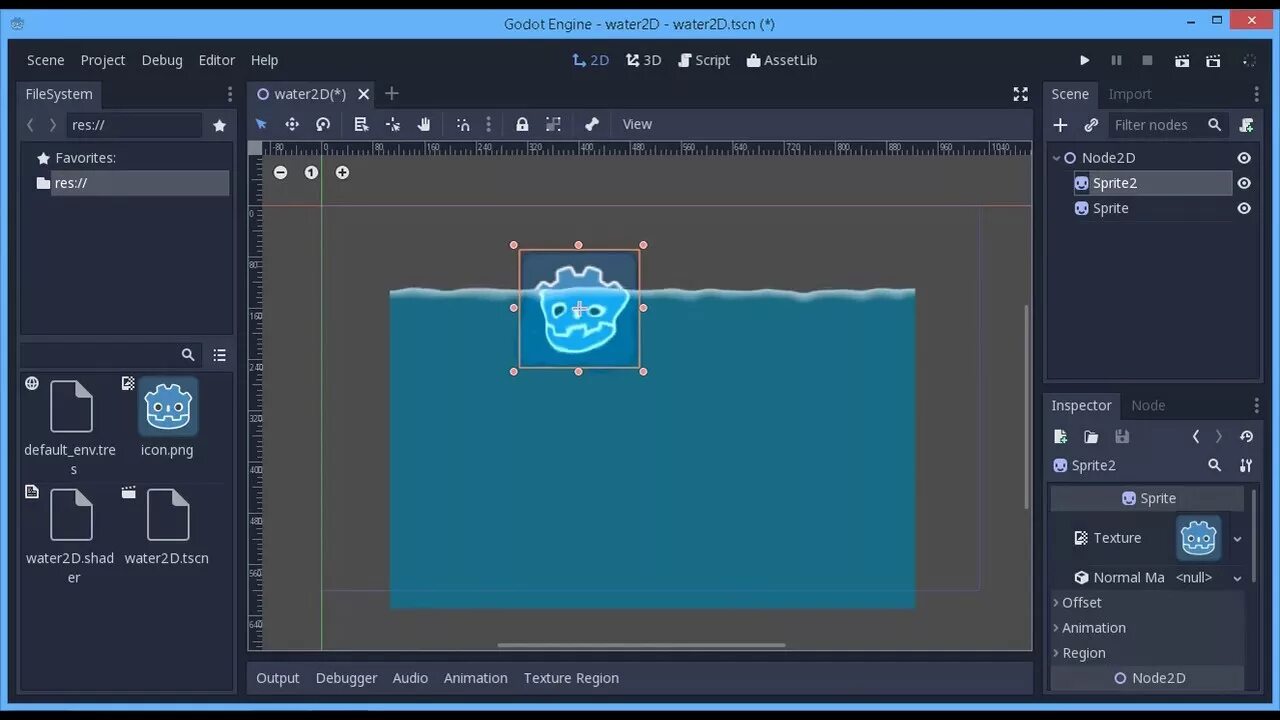Stop the running scene
Screen dimensions: 1280x720
[1147, 60]
